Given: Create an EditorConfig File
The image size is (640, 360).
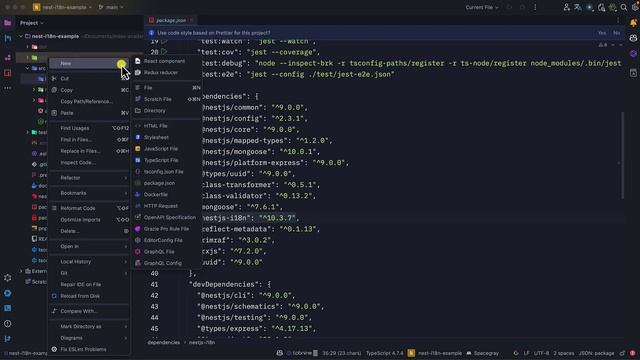Looking at the screenshot, I should tap(167, 240).
